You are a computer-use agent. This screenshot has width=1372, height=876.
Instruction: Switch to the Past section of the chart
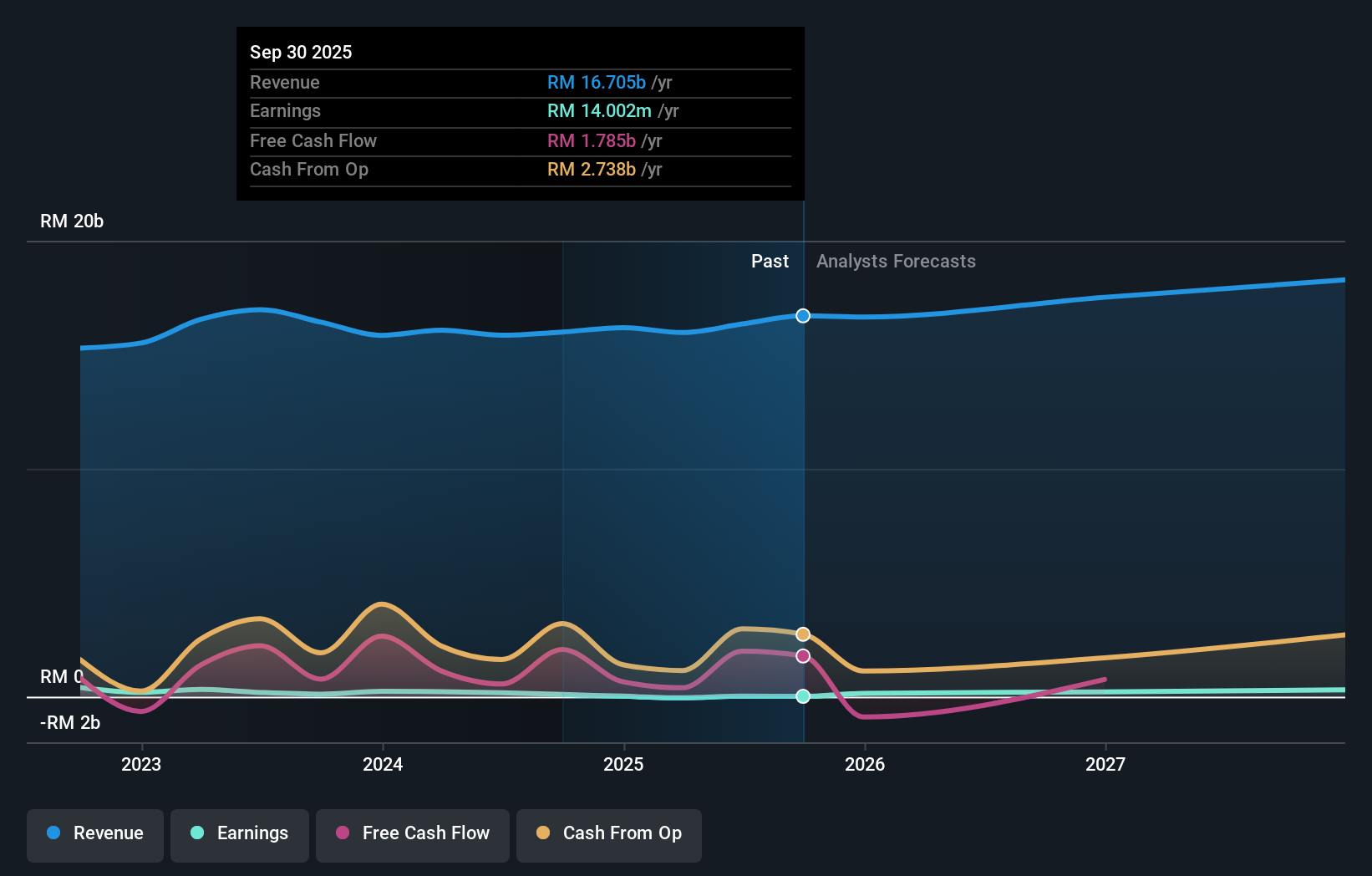coord(770,261)
